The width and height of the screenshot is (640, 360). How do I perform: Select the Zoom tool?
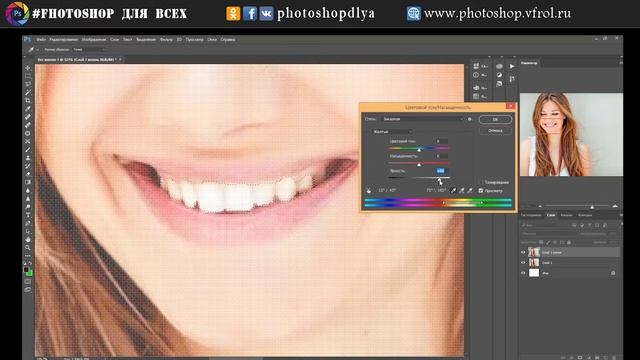[x=28, y=247]
